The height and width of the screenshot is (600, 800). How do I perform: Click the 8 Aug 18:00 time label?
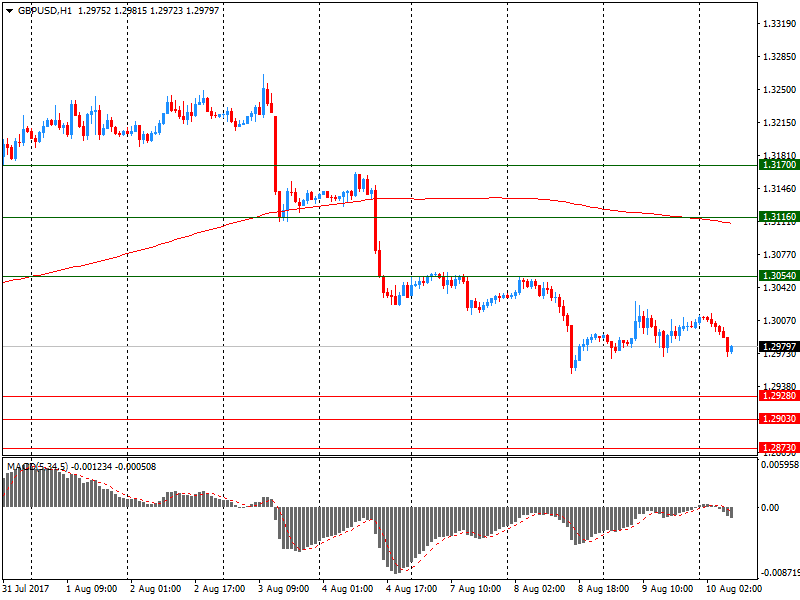point(604,589)
